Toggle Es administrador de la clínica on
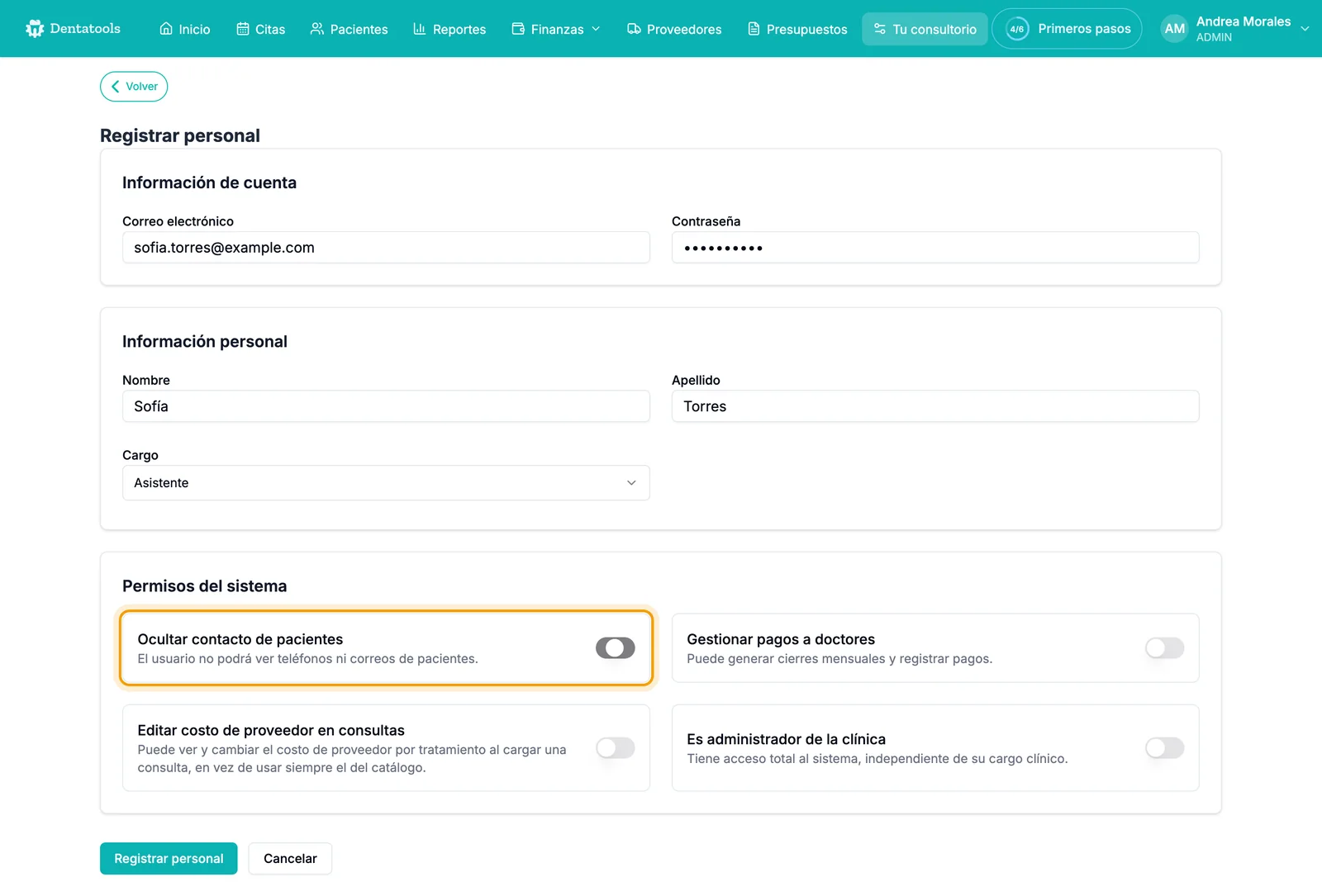The height and width of the screenshot is (896, 1322). coord(1165,748)
